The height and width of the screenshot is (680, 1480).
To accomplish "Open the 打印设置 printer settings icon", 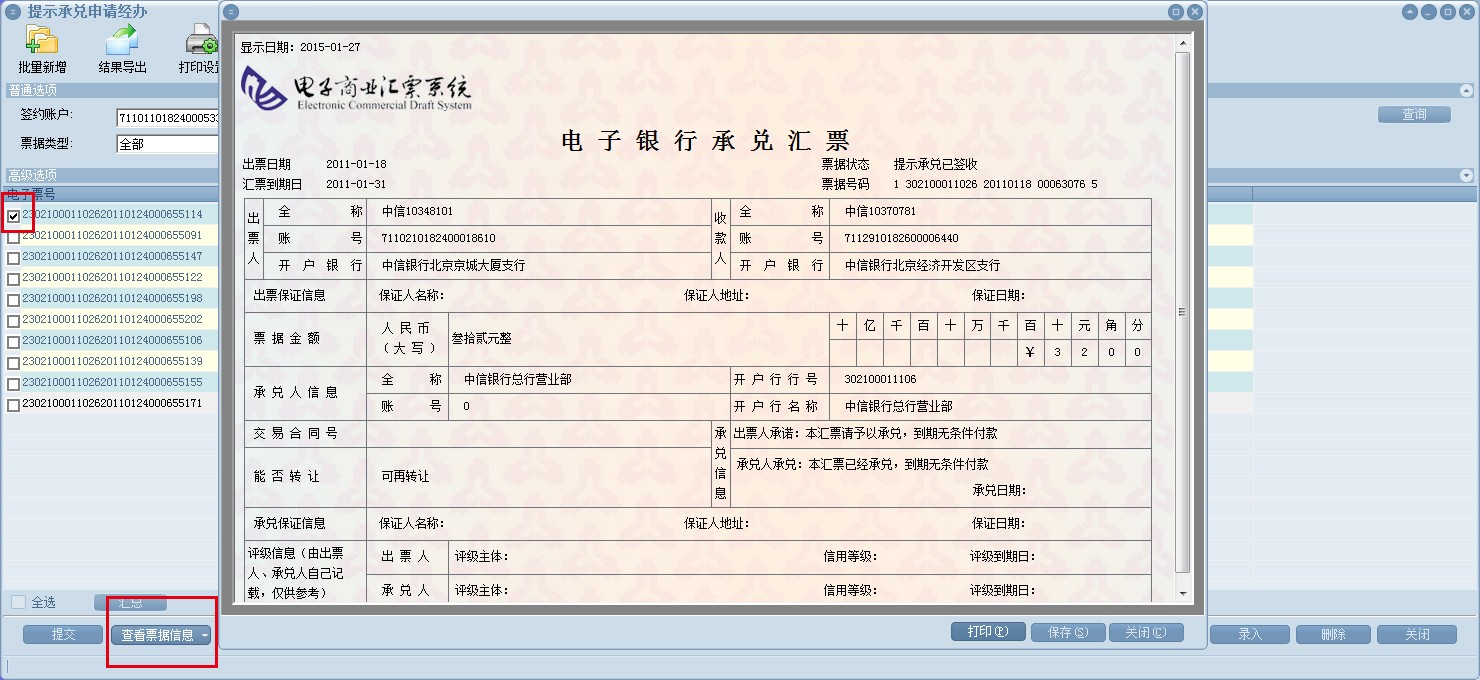I will click(201, 40).
